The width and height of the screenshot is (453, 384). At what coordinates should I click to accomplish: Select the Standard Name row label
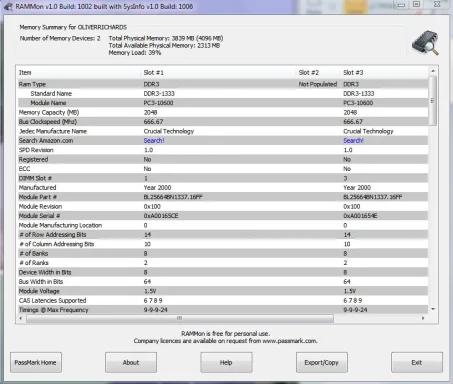(51, 94)
